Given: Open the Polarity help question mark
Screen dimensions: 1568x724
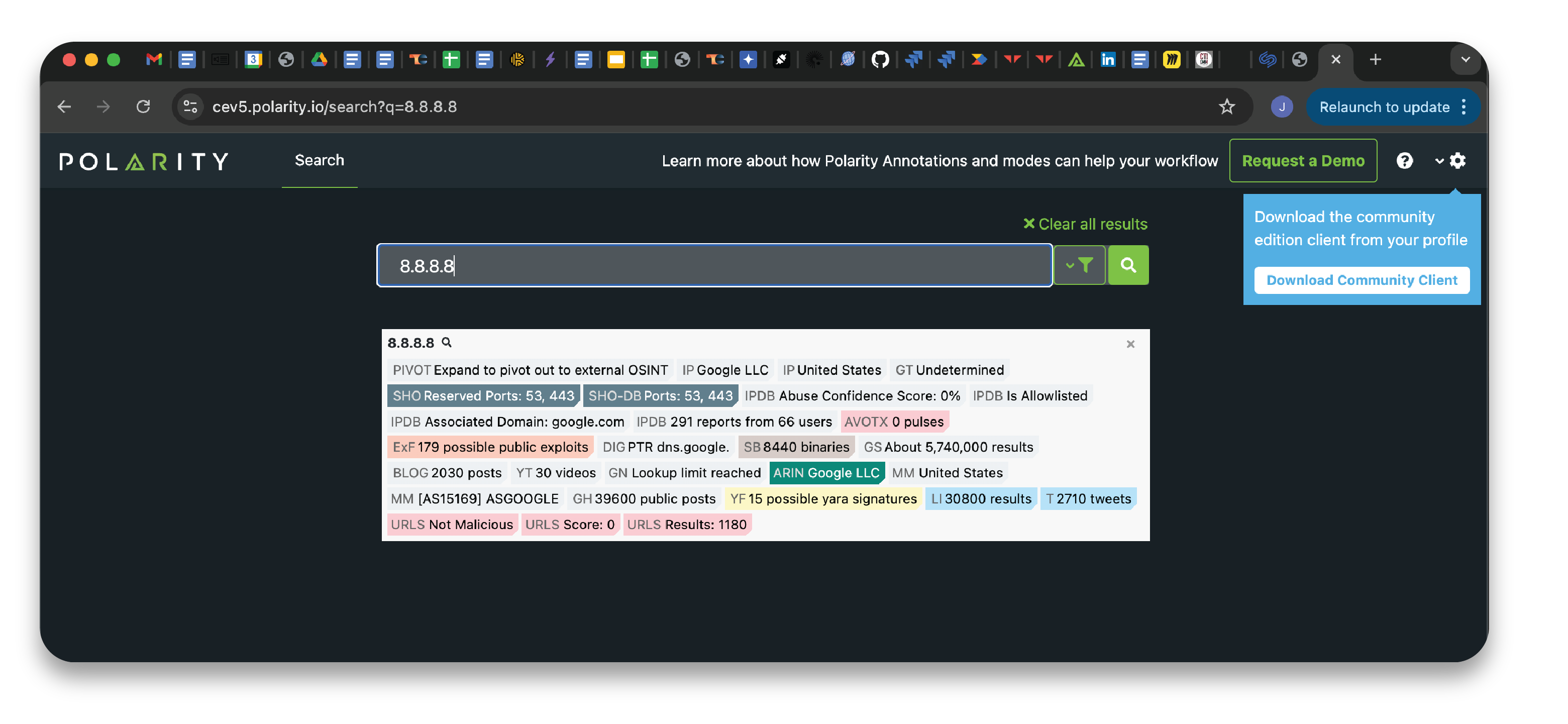Looking at the screenshot, I should [x=1404, y=161].
